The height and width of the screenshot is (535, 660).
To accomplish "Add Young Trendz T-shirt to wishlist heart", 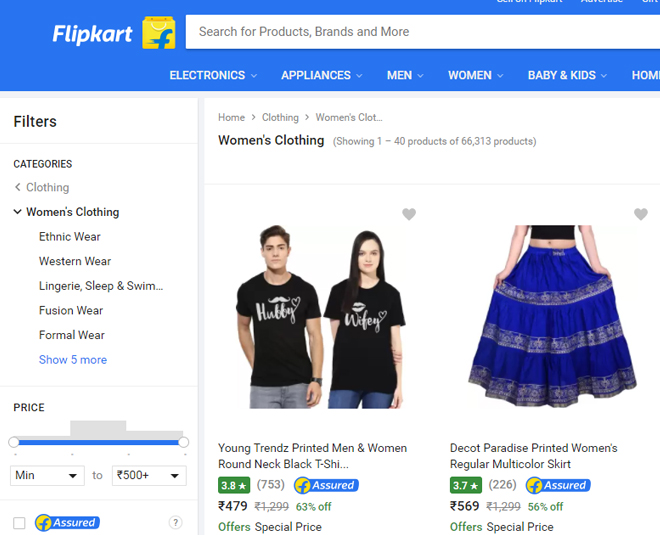I will pyautogui.click(x=409, y=214).
